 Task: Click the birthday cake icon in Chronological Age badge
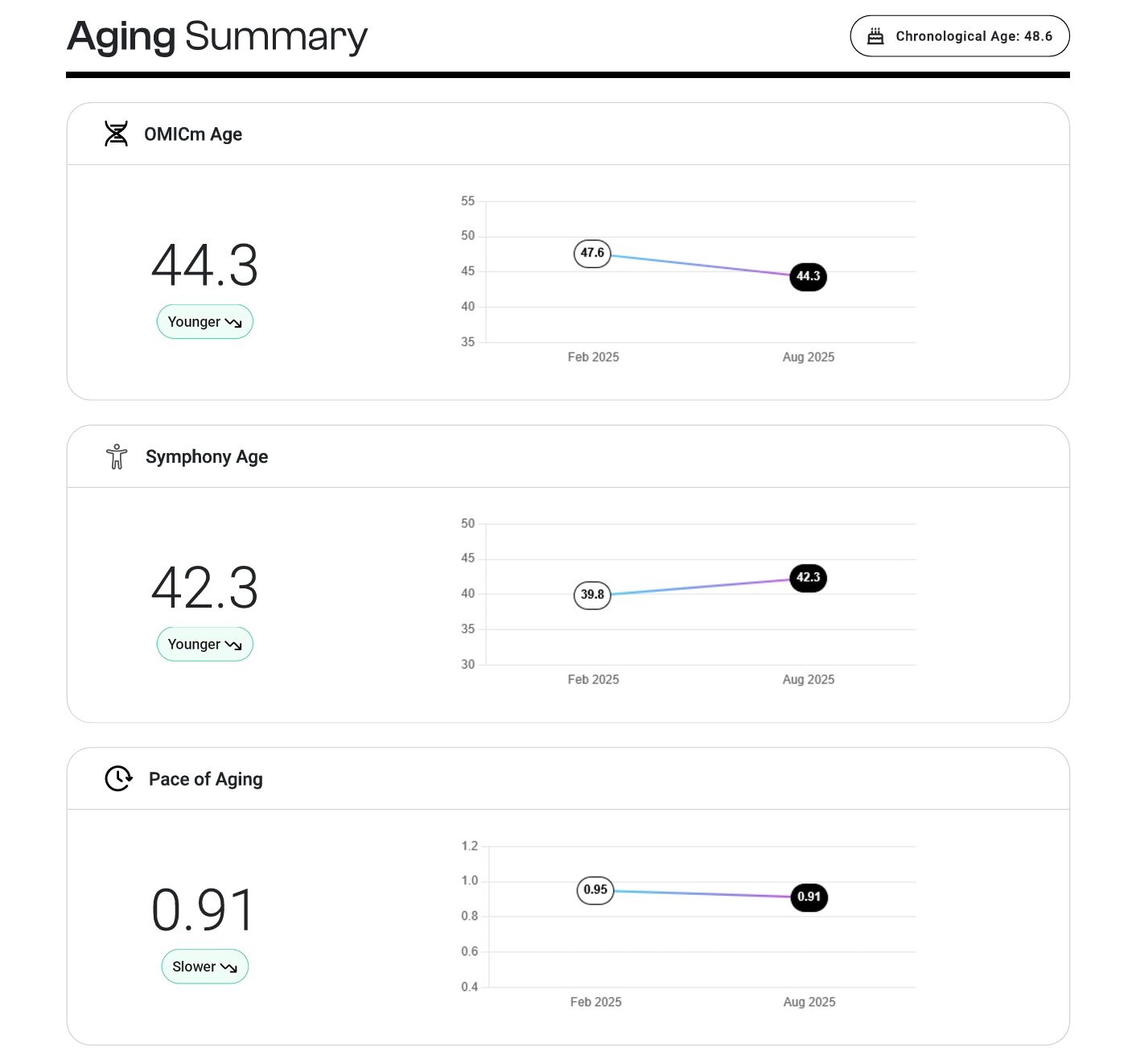coord(875,36)
